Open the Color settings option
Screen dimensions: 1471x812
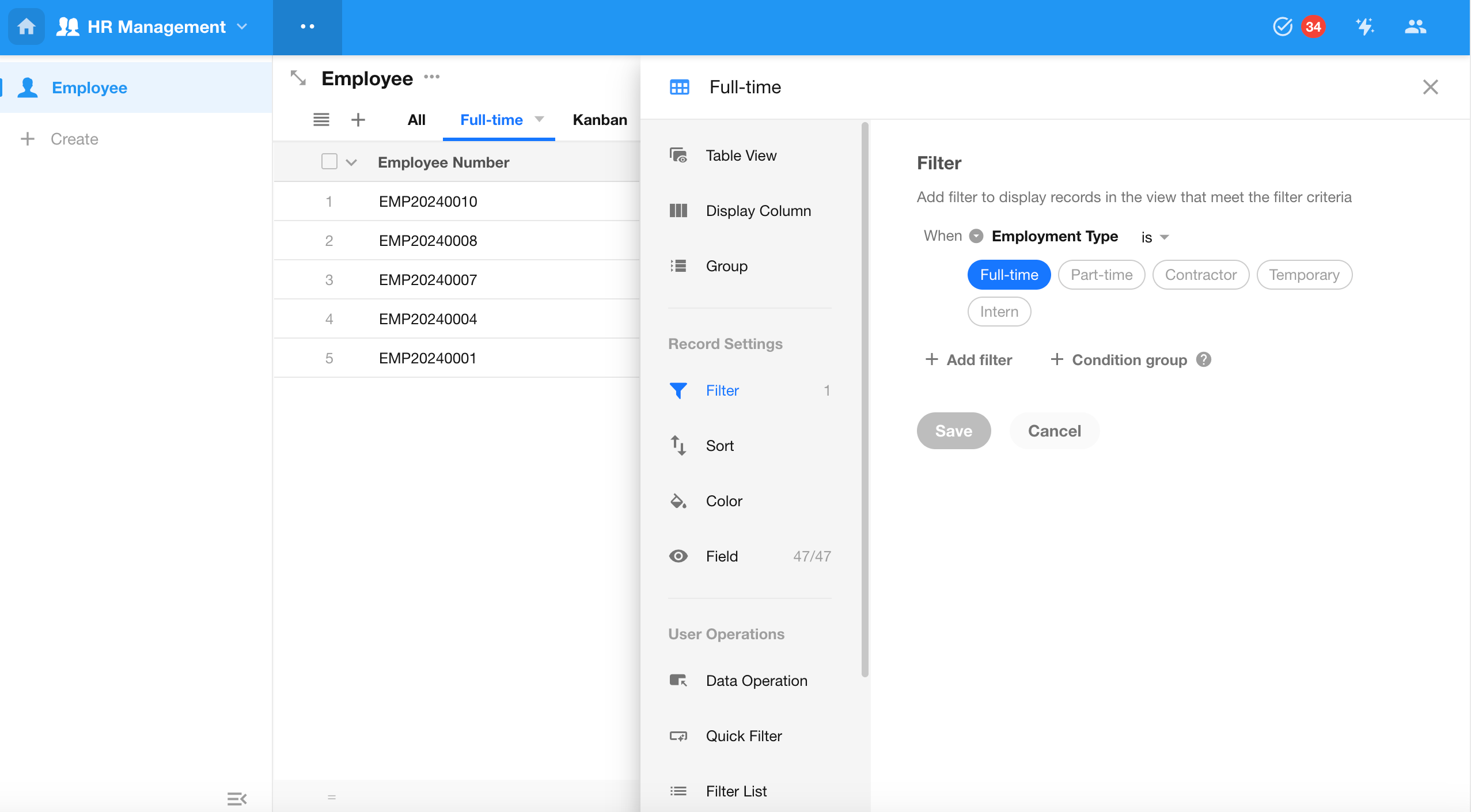click(723, 501)
